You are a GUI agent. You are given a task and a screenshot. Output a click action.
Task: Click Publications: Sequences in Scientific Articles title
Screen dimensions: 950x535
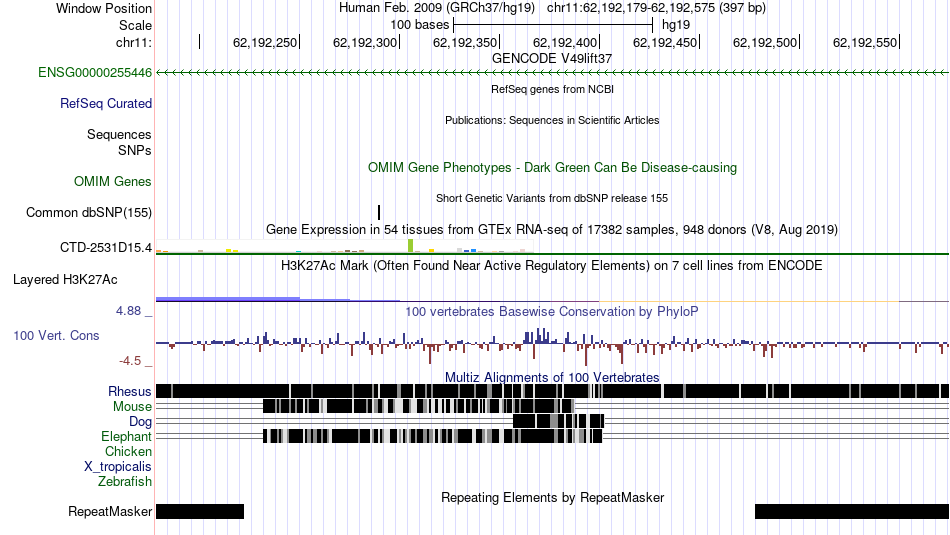pos(552,120)
